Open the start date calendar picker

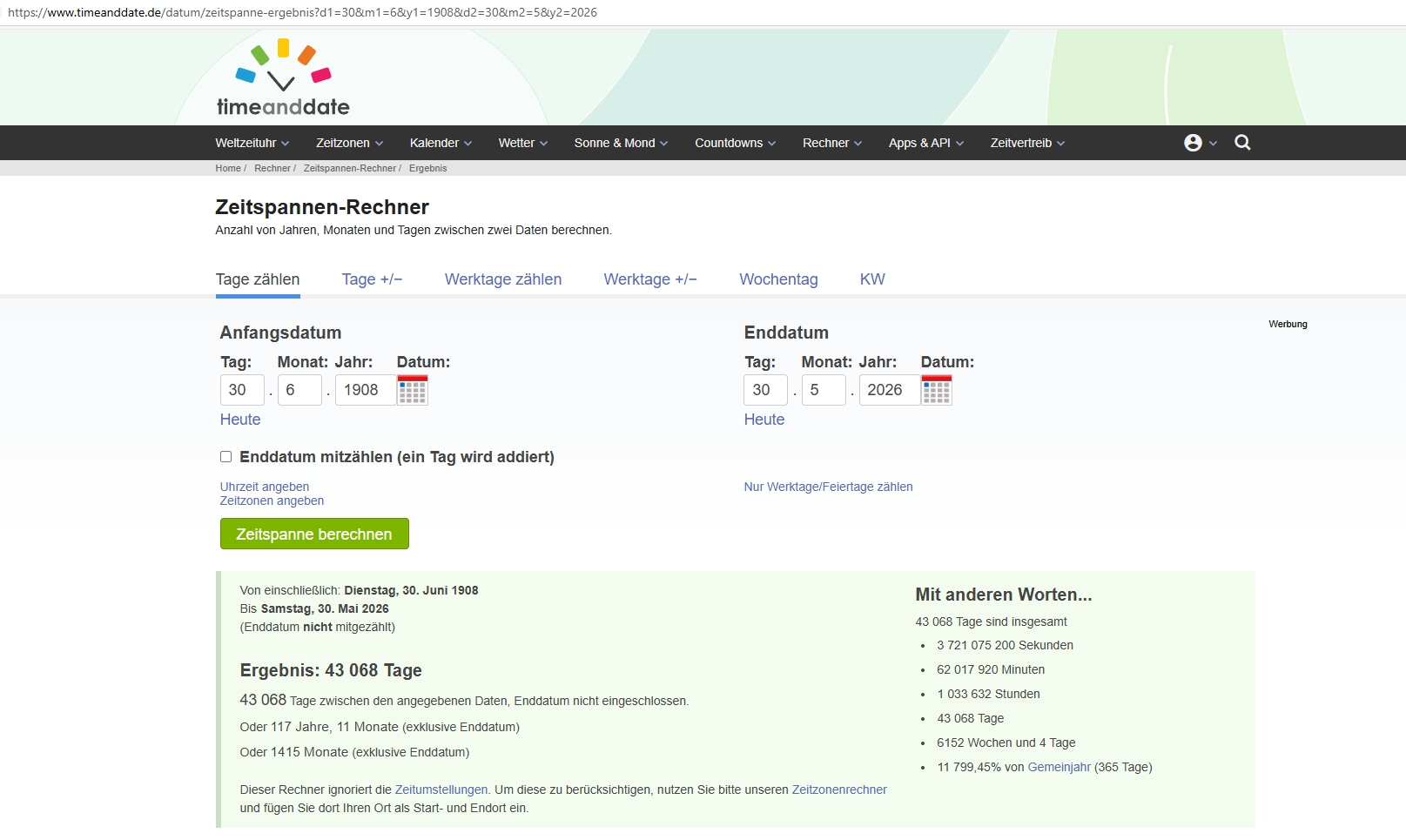coord(413,391)
